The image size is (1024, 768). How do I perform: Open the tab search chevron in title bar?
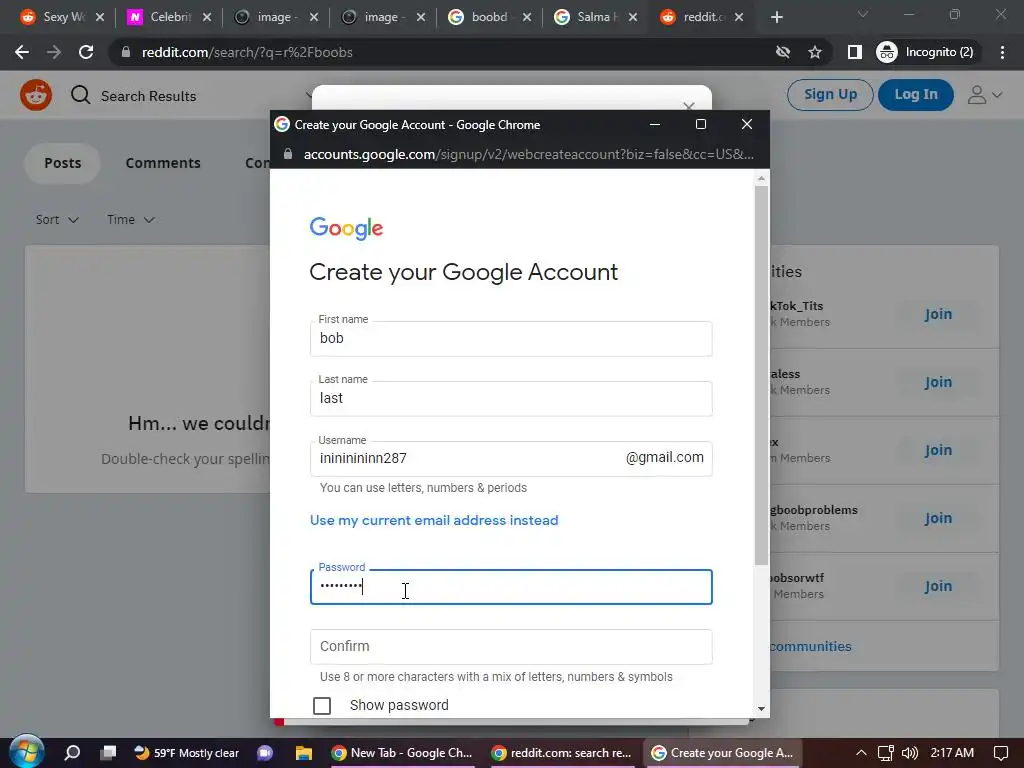pos(863,14)
